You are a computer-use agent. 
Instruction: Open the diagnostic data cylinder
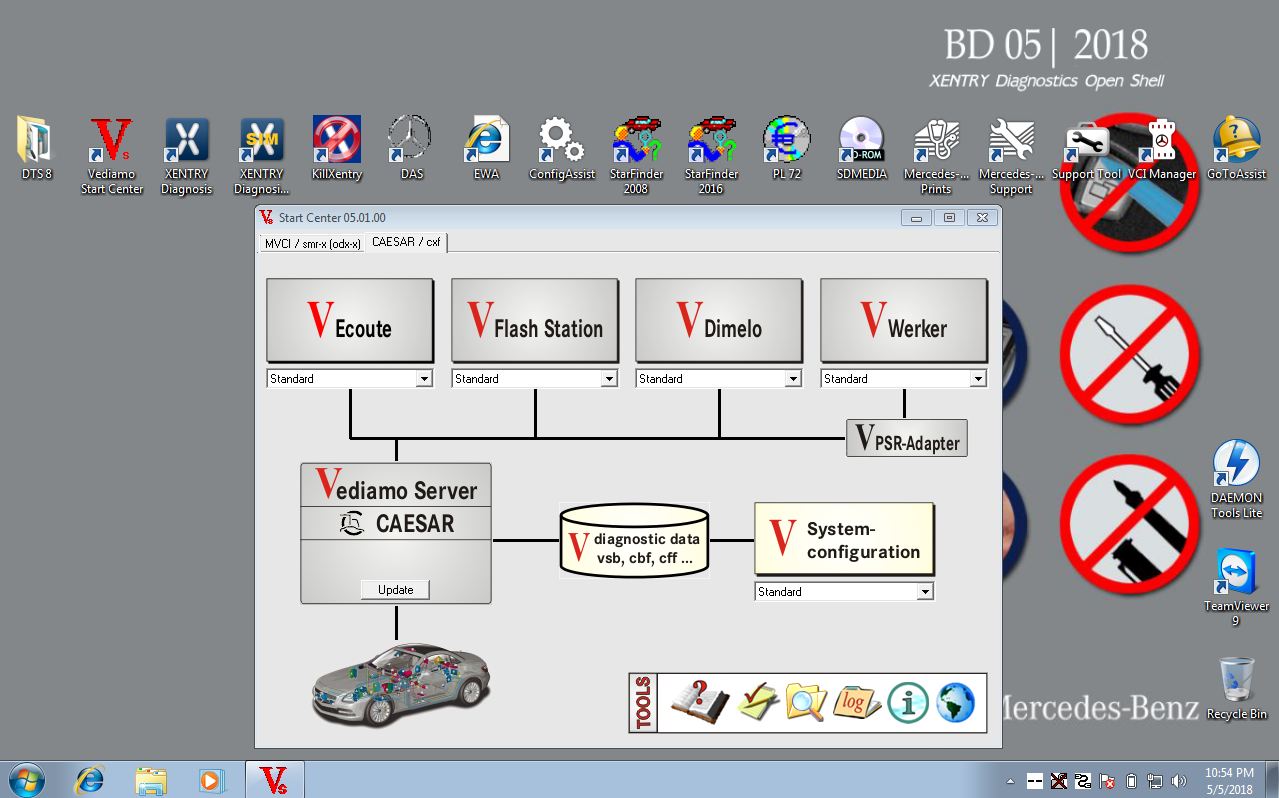tap(634, 540)
